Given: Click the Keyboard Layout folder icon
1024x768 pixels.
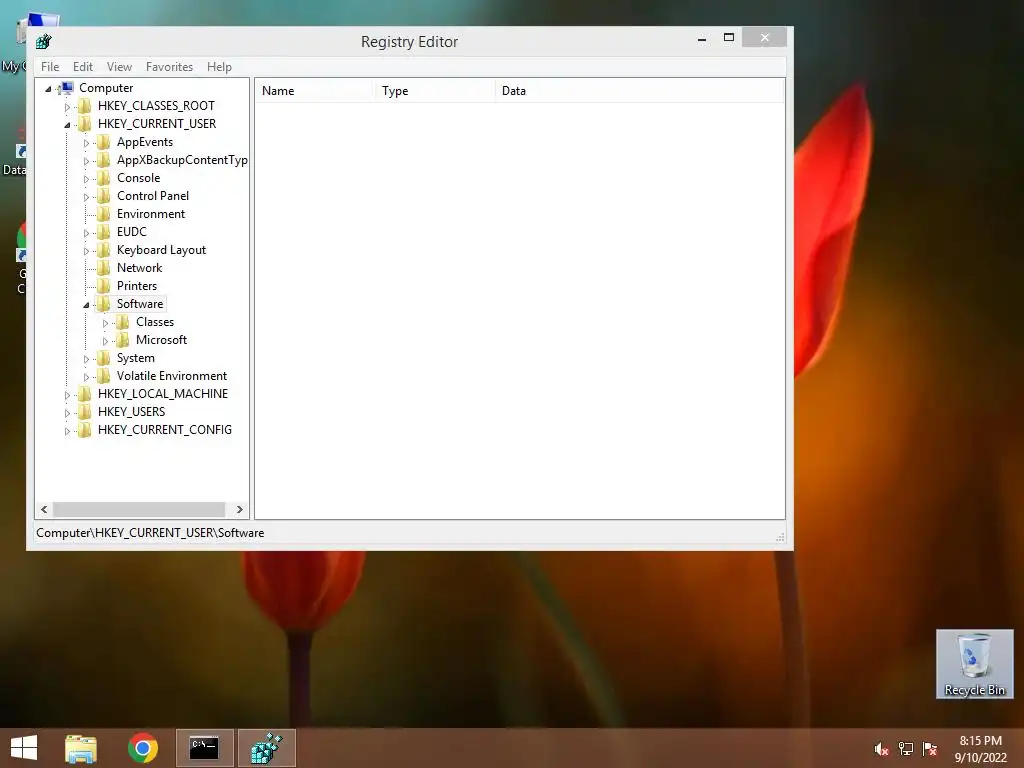Looking at the screenshot, I should click(103, 250).
